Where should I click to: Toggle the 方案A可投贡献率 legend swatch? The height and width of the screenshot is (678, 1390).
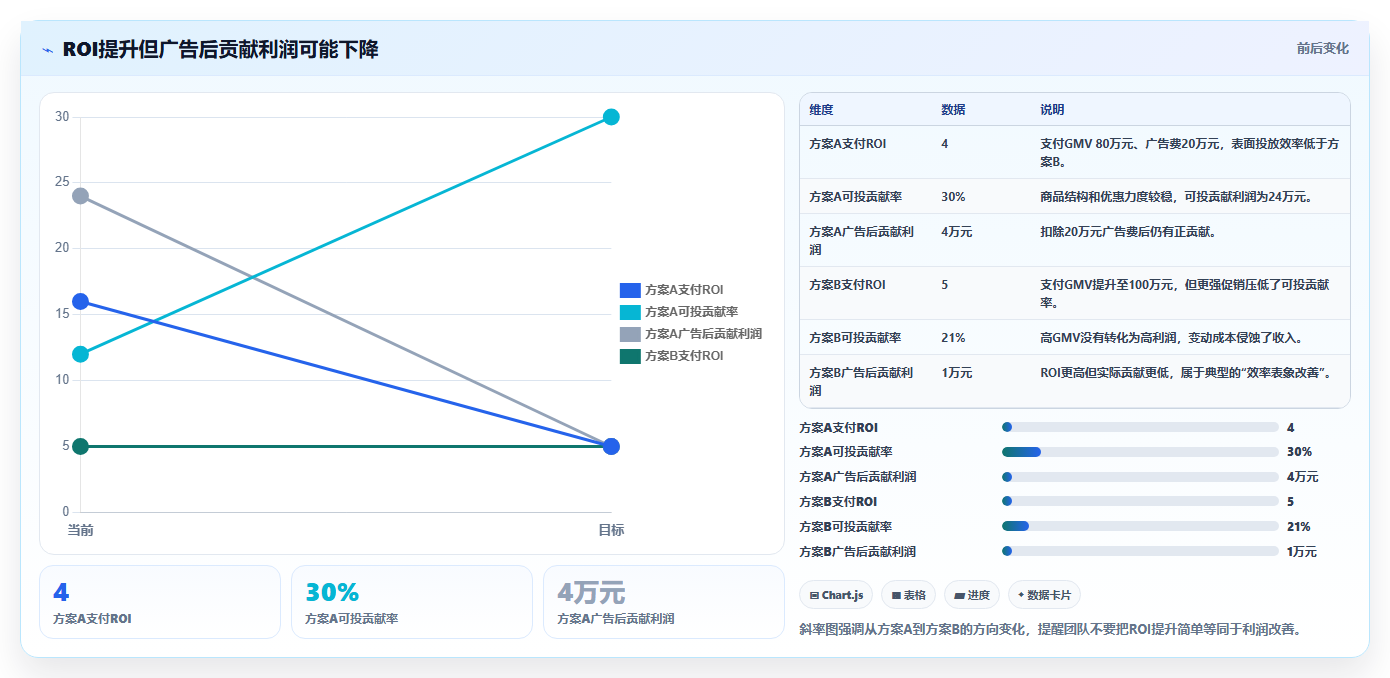click(x=630, y=312)
